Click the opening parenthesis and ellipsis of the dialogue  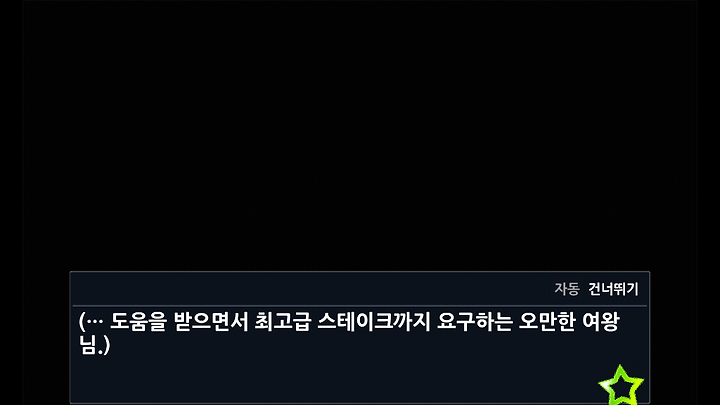[x=91, y=321]
